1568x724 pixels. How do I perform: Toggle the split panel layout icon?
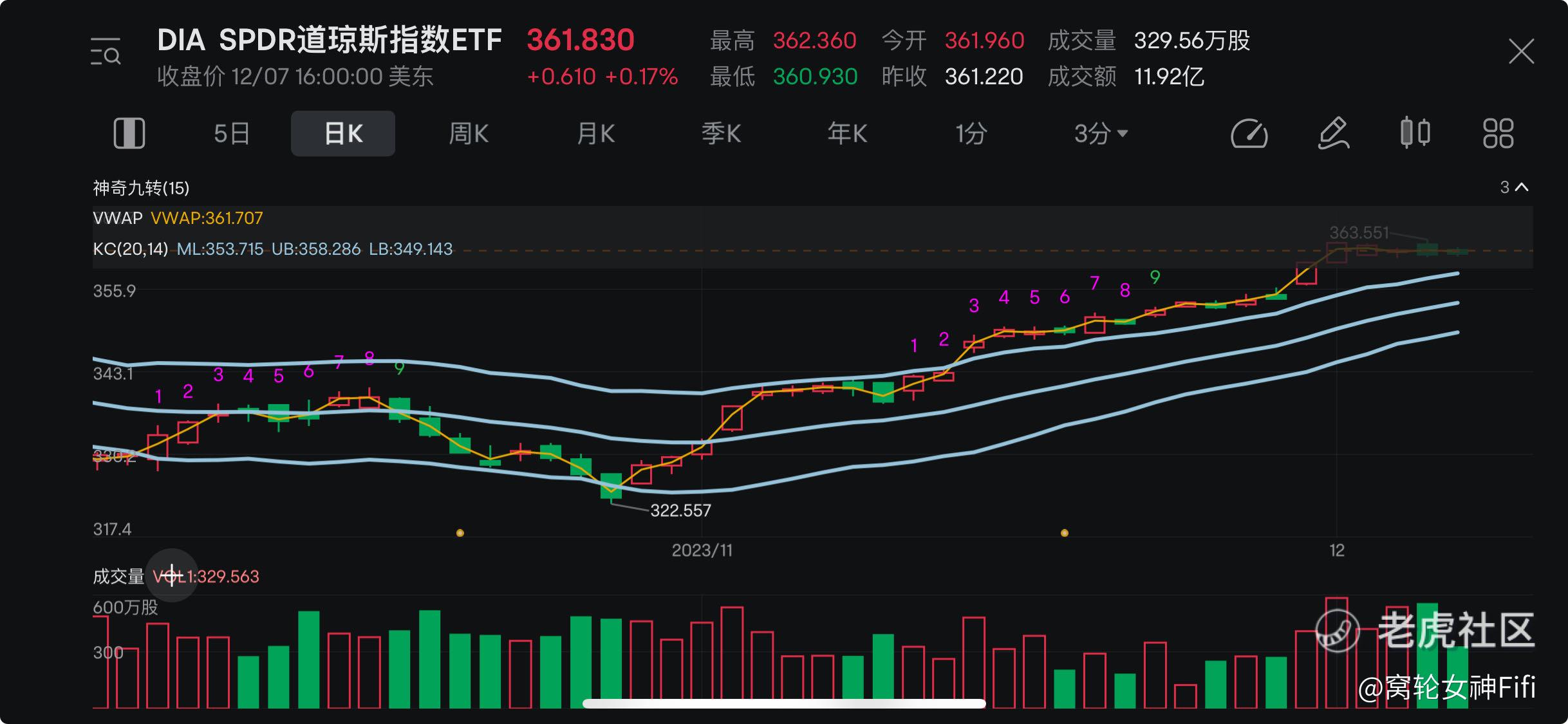(129, 134)
